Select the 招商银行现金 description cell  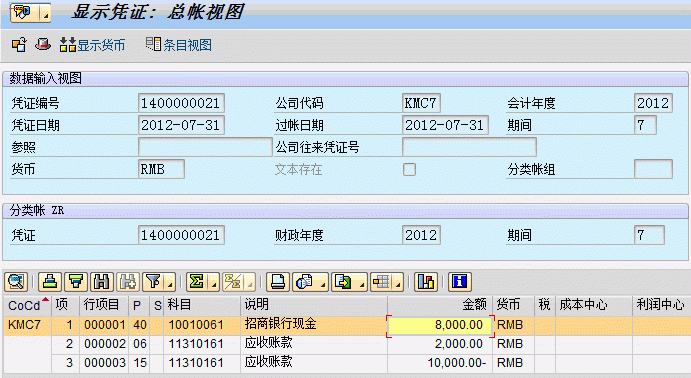pyautogui.click(x=314, y=325)
